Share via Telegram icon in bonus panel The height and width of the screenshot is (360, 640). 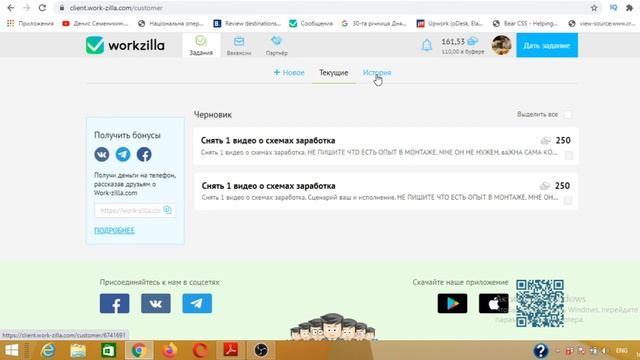click(123, 154)
